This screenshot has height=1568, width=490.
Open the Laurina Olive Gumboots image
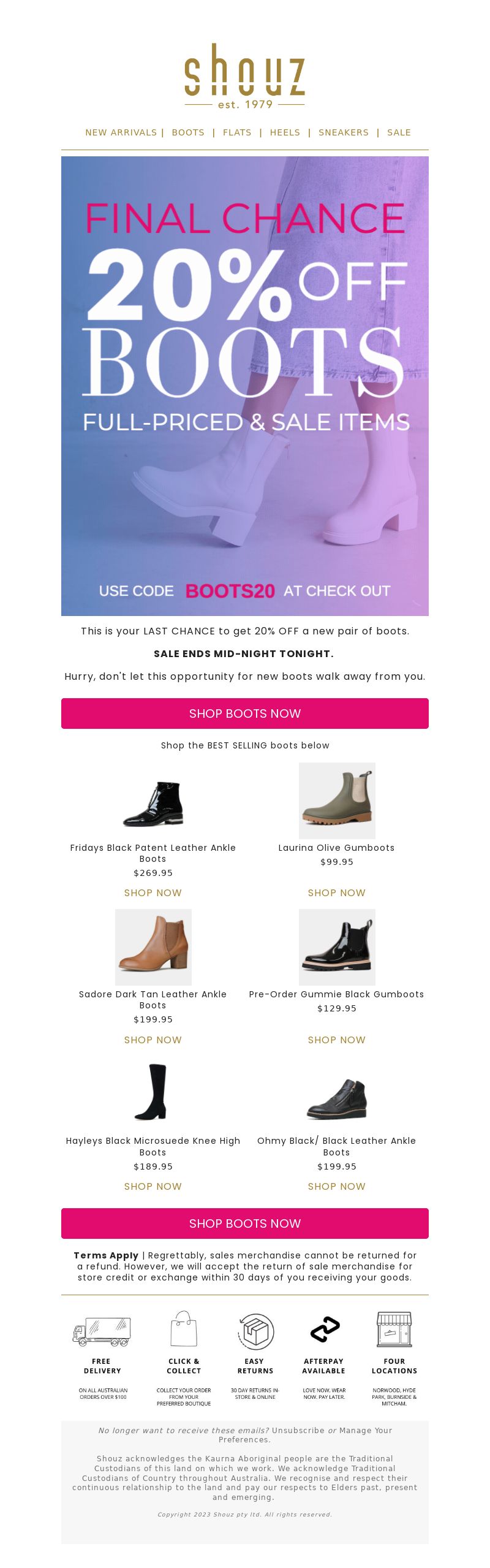coord(337,801)
